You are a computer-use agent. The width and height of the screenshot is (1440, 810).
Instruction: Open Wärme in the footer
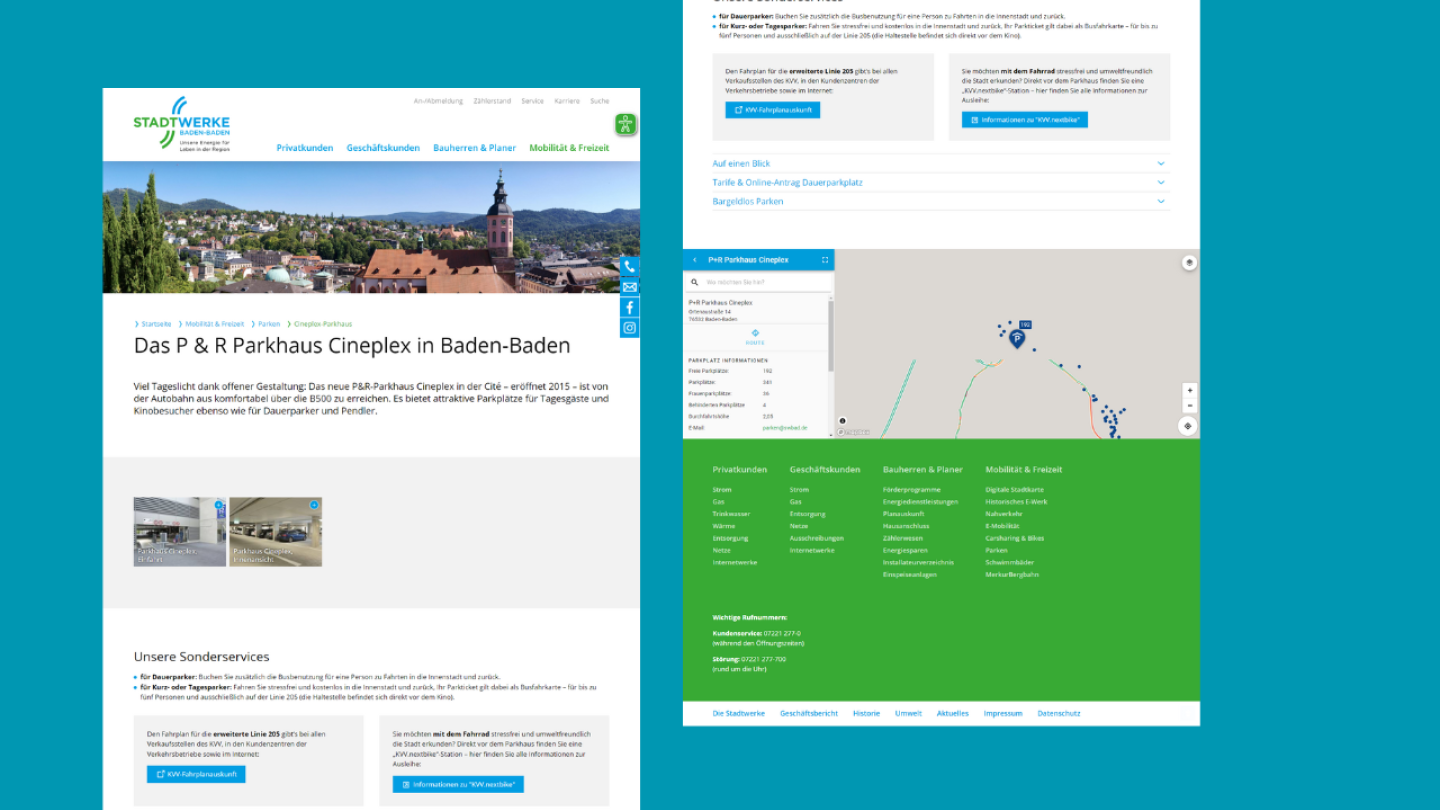click(724, 526)
